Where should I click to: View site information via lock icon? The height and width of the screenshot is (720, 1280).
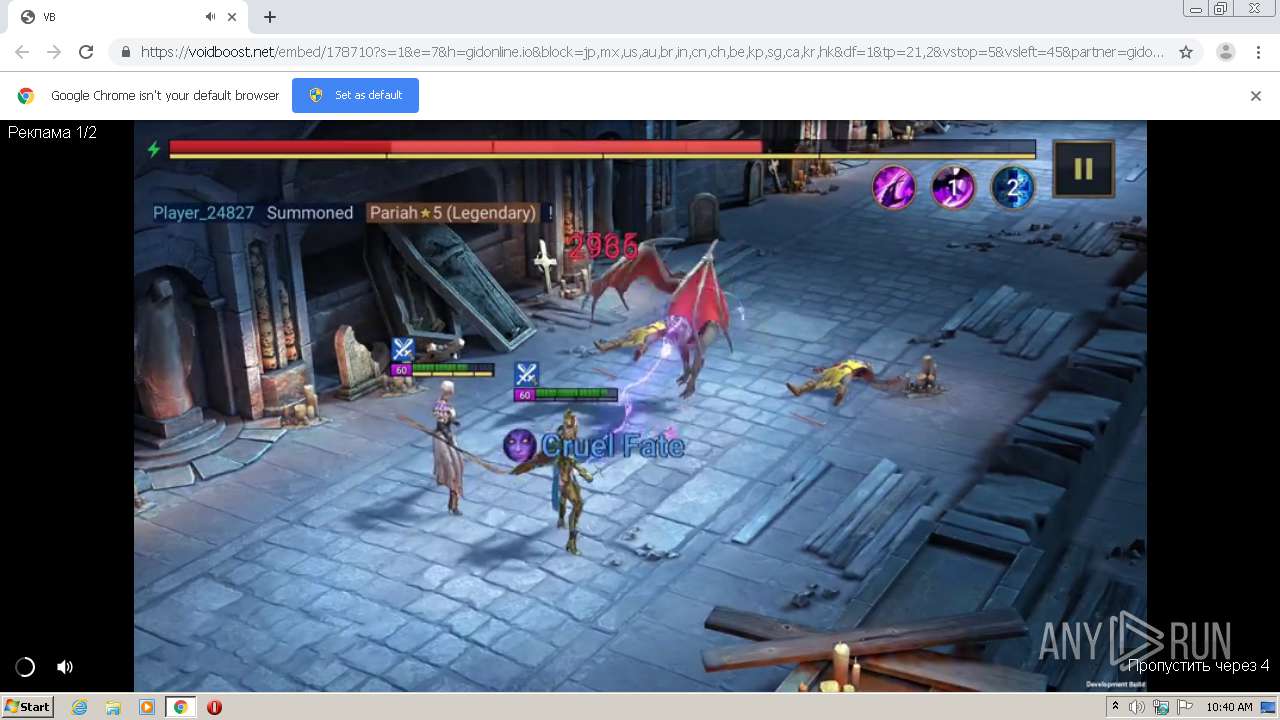[125, 52]
